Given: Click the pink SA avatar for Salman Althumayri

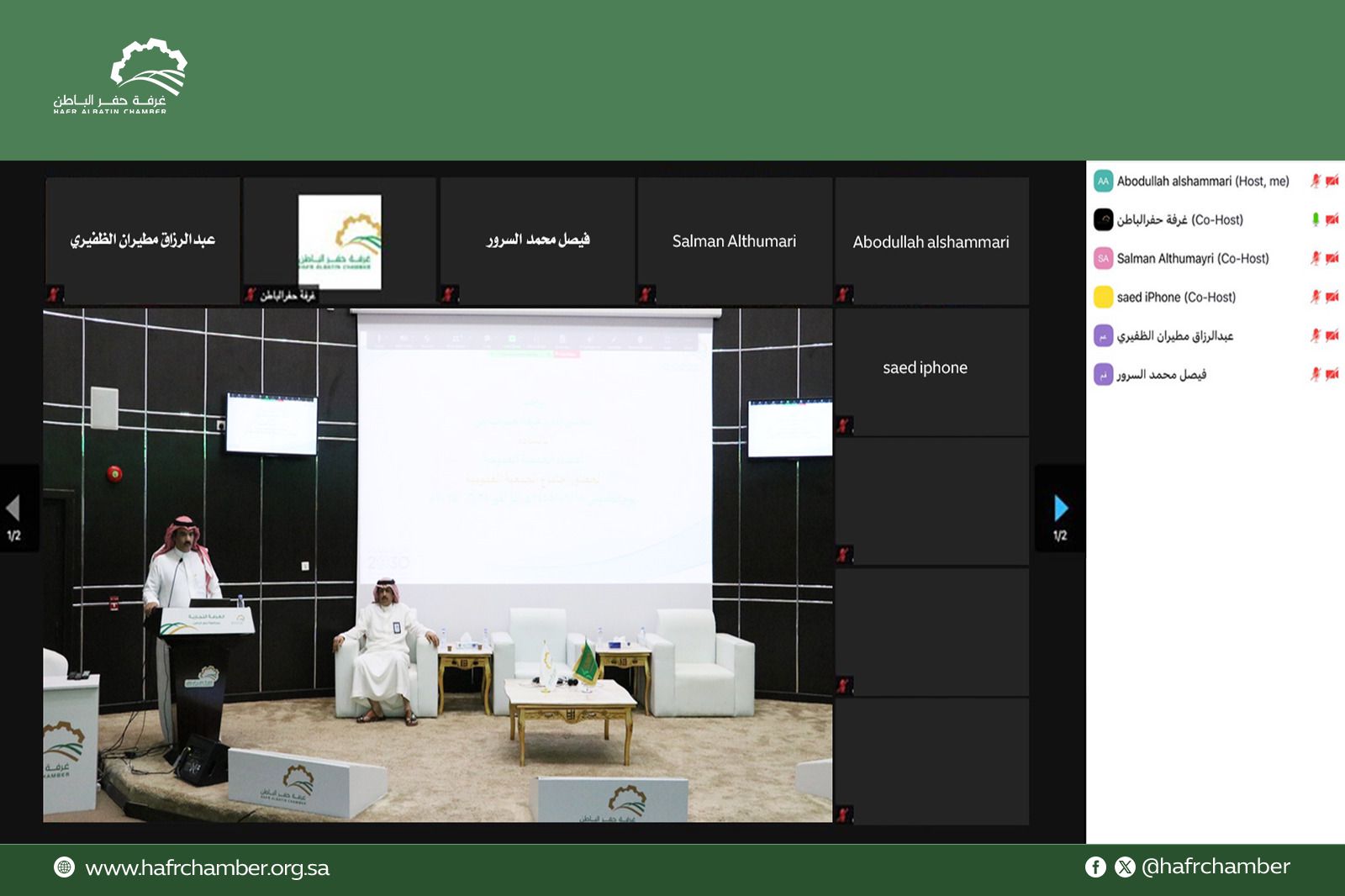Looking at the screenshot, I should (1103, 258).
